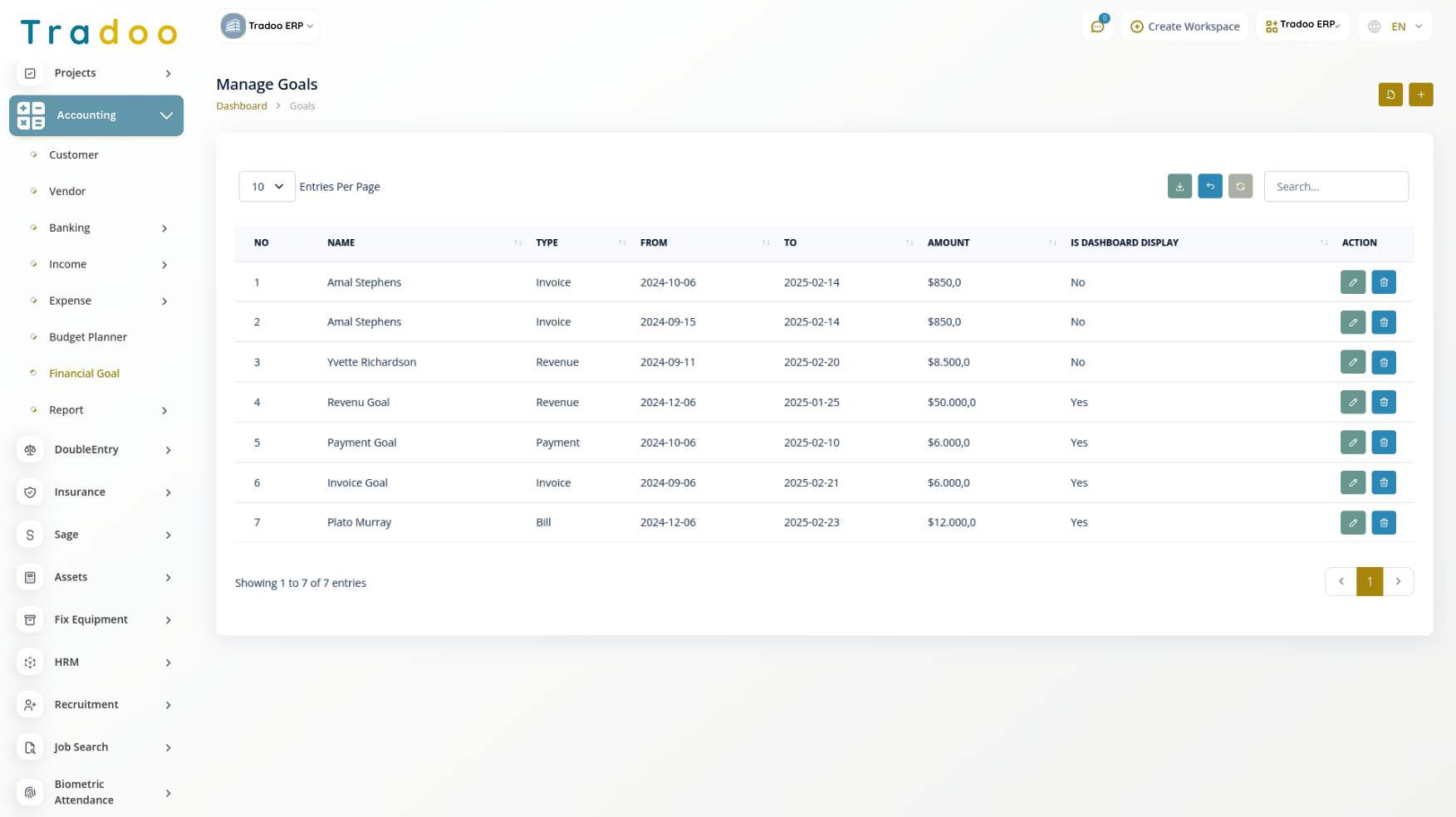Screen dimensions: 1456x817
Task: Edit the Amal Stephens goal in row 1
Action: [1353, 282]
